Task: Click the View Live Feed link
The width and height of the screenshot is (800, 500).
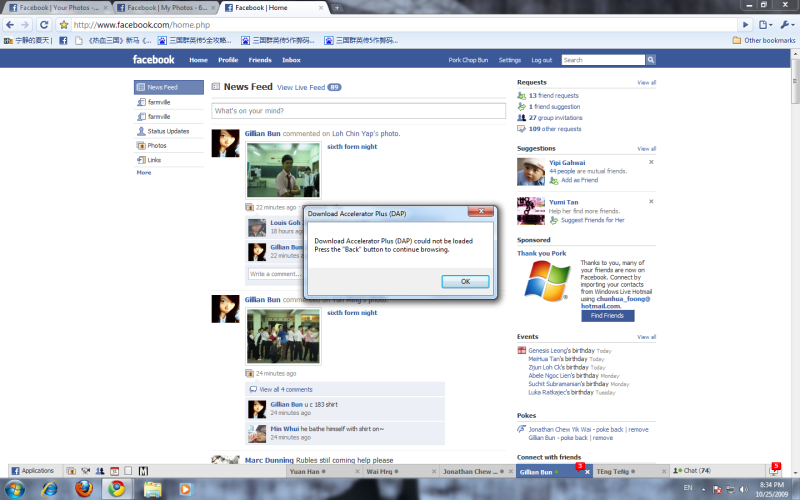Action: click(x=301, y=87)
